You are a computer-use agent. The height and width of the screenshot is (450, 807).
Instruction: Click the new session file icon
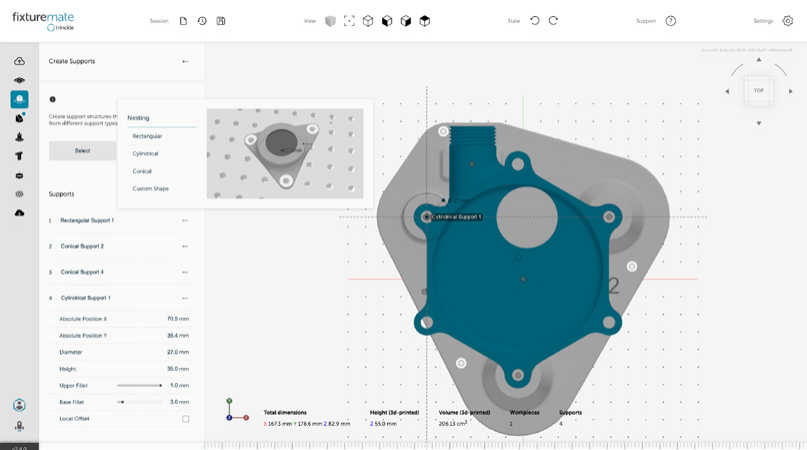[183, 21]
